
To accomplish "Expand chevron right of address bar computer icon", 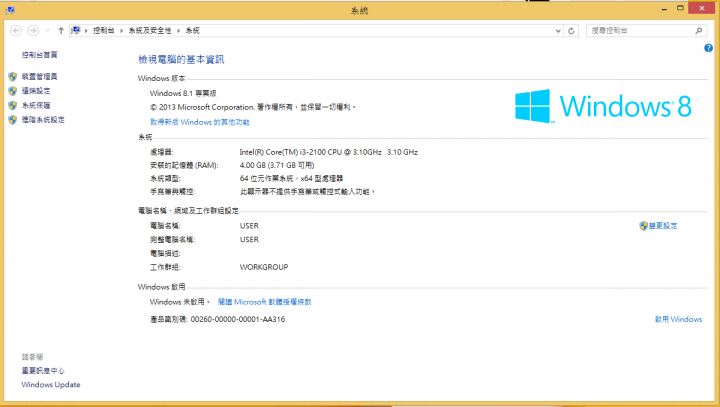I will pyautogui.click(x=86, y=31).
